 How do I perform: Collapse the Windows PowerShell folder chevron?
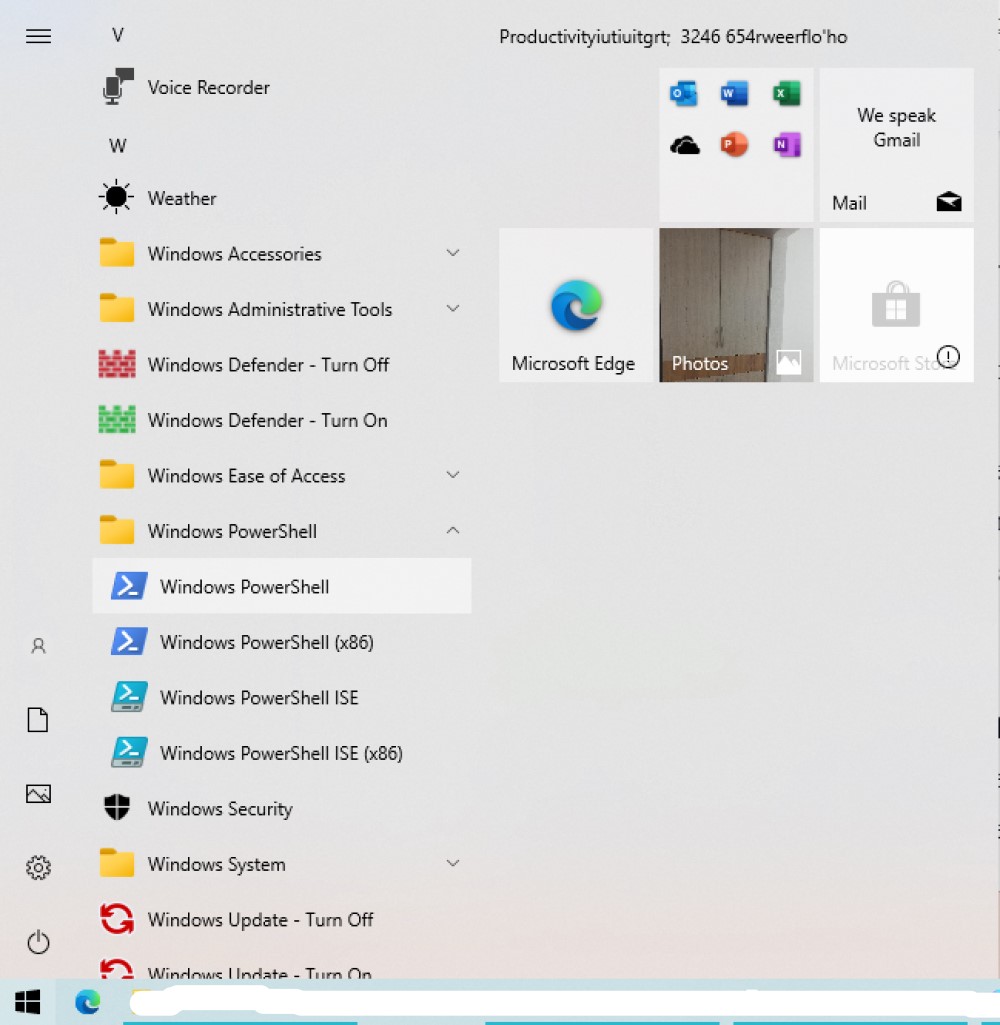[x=452, y=530]
